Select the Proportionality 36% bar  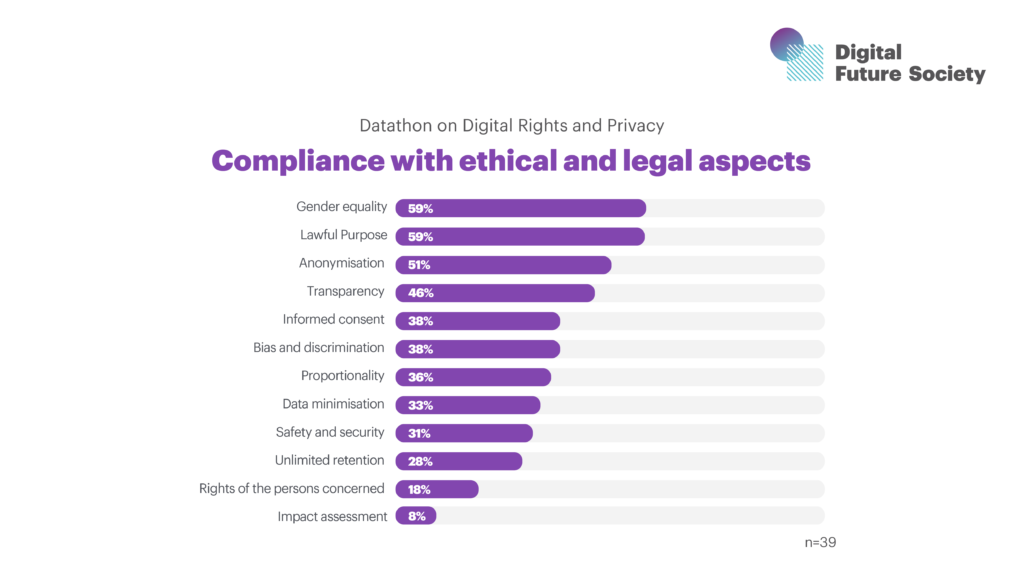pos(473,377)
